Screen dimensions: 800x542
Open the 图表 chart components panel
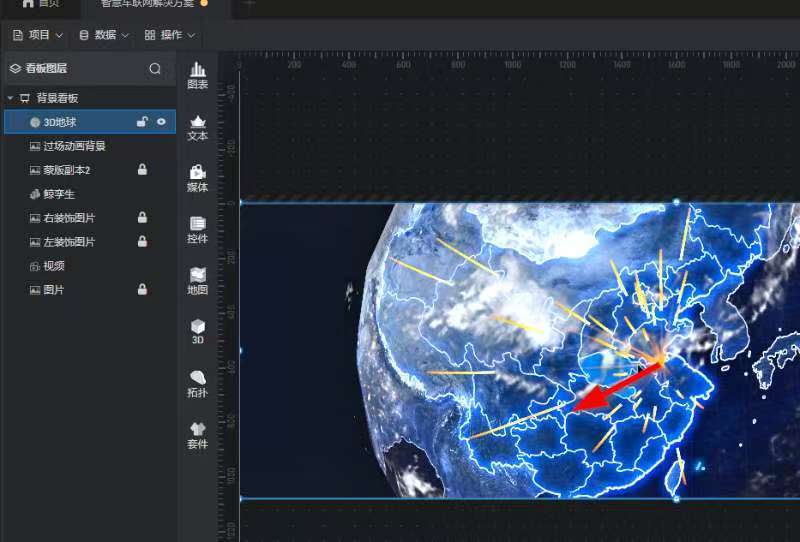[x=197, y=76]
